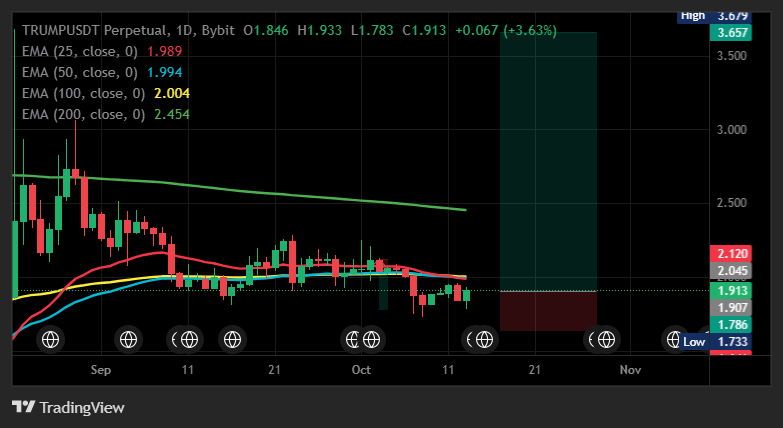Select the TRUMPUSDT Perpetual symbol title
This screenshot has height=428, width=783.
coord(94,30)
